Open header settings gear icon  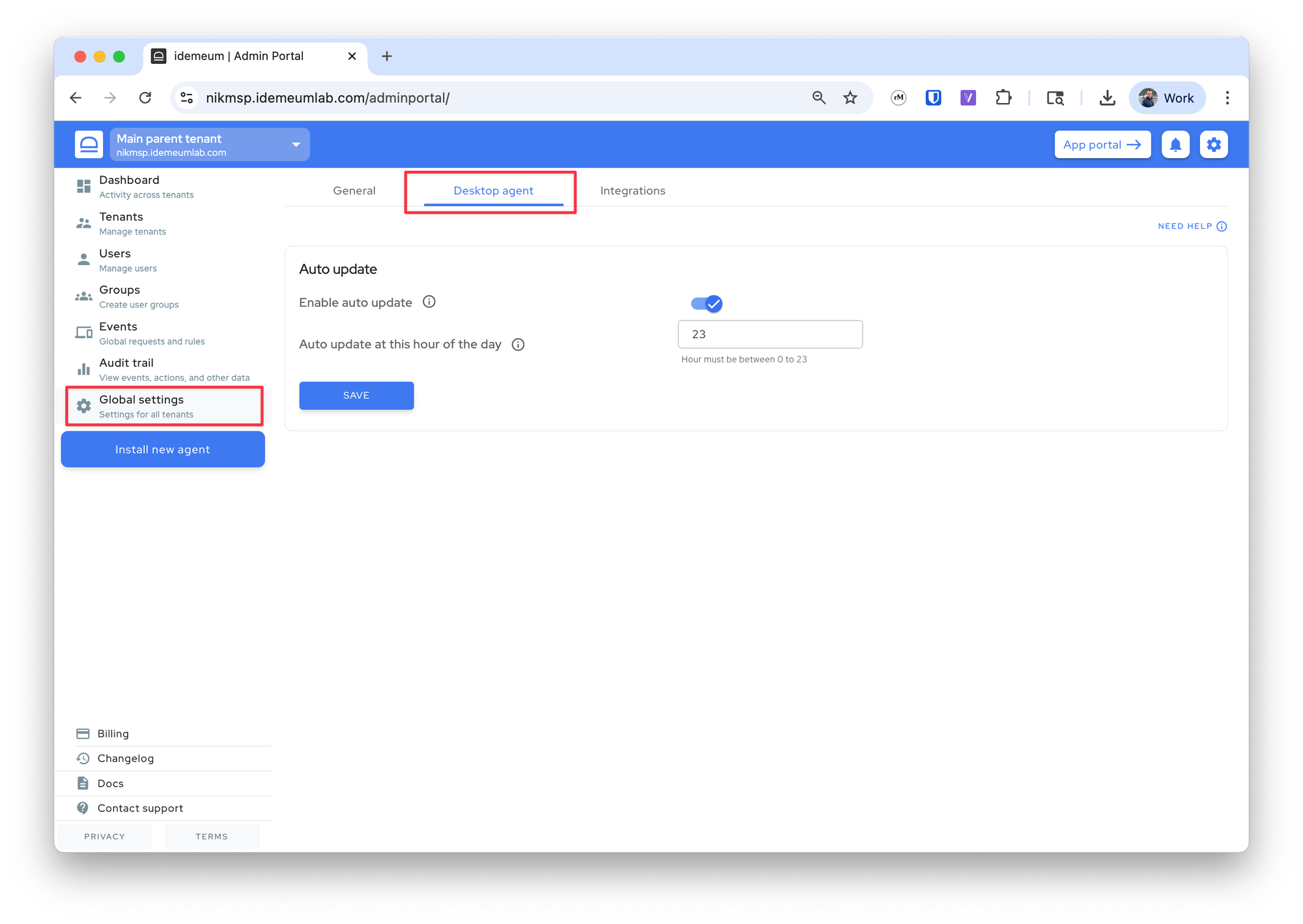[1214, 145]
